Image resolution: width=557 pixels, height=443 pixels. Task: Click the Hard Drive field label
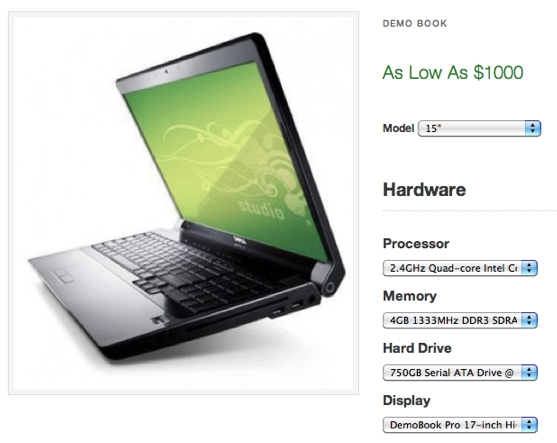point(417,348)
